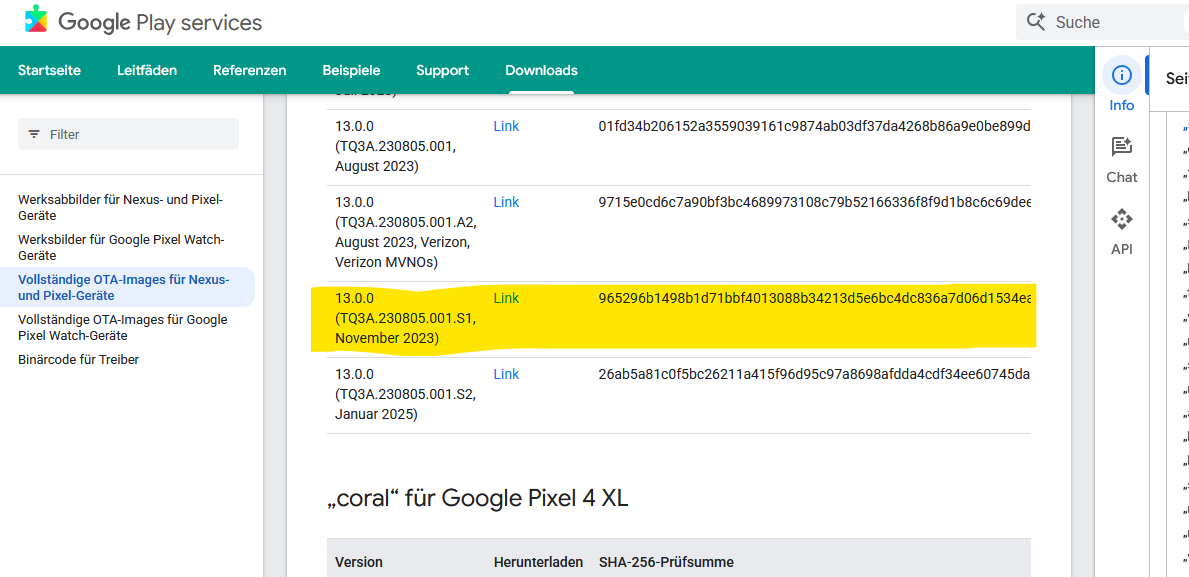Open Vollständige OTA-Images für Google Pixel Watch-Geräte
This screenshot has height=577, width=1189.
coord(122,327)
